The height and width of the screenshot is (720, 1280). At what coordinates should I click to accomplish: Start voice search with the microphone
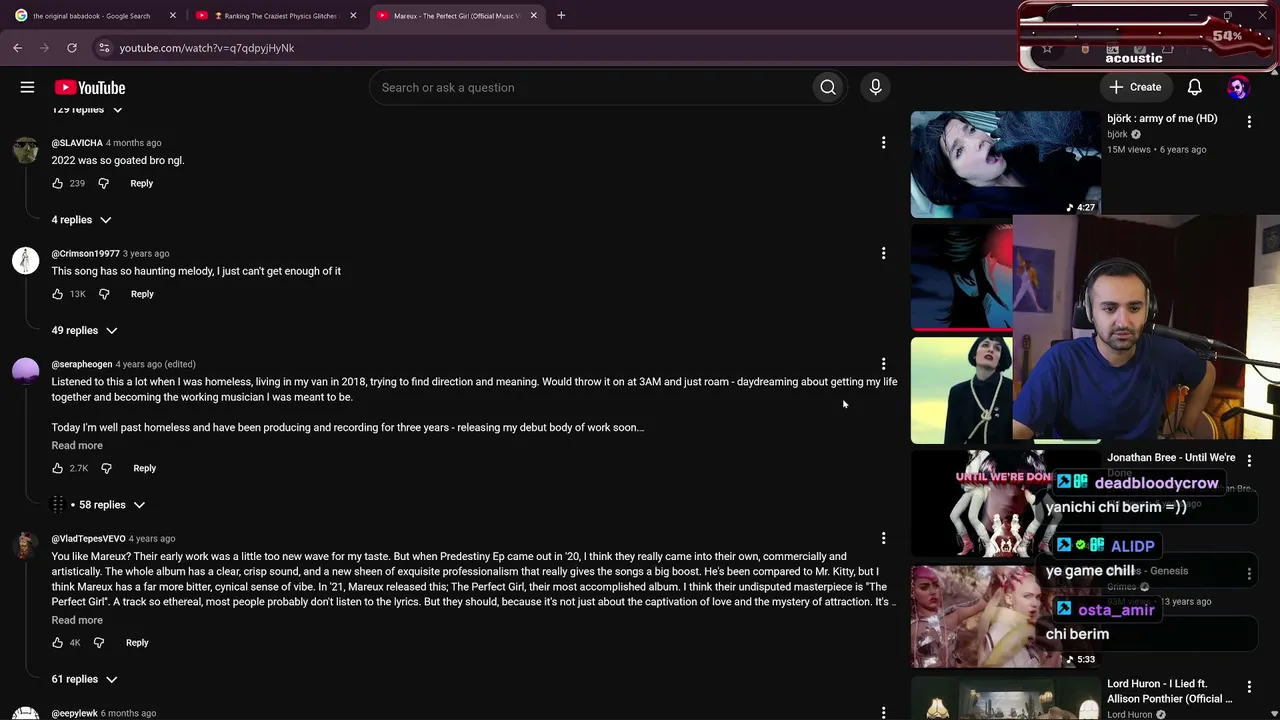(x=875, y=87)
